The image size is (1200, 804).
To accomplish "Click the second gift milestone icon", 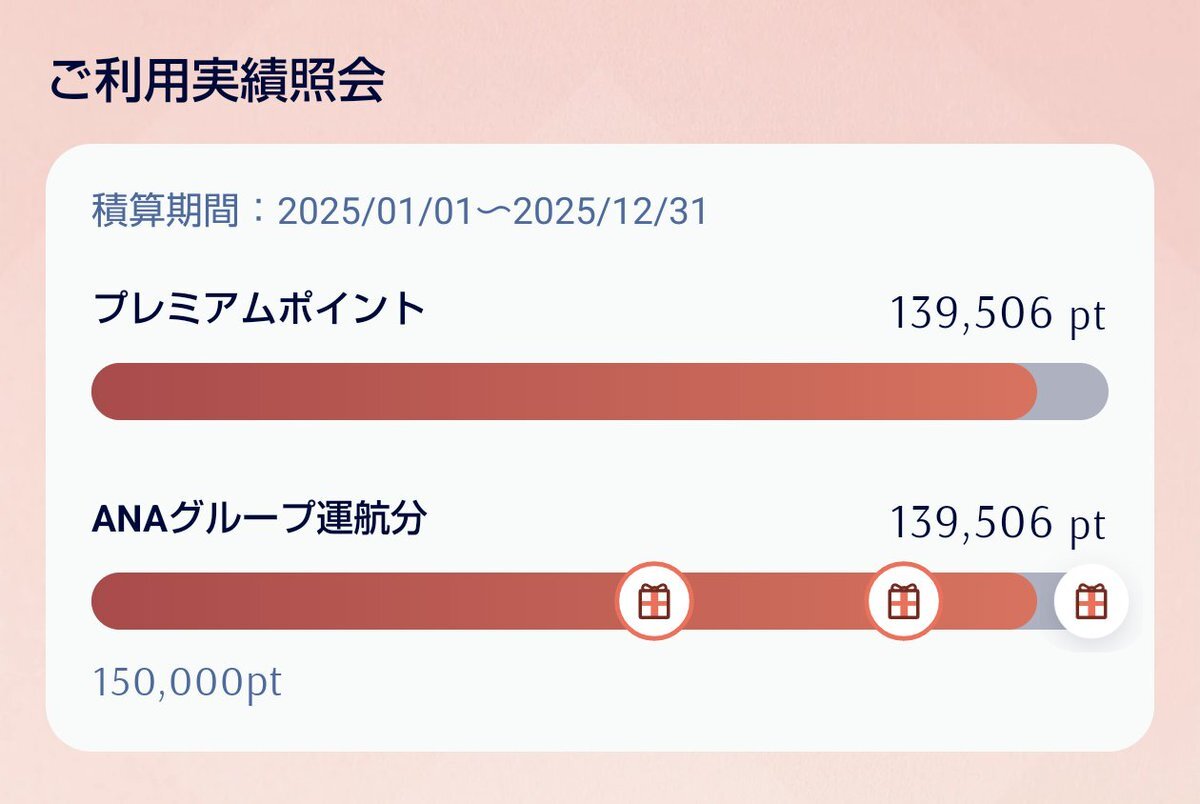I will tap(903, 601).
